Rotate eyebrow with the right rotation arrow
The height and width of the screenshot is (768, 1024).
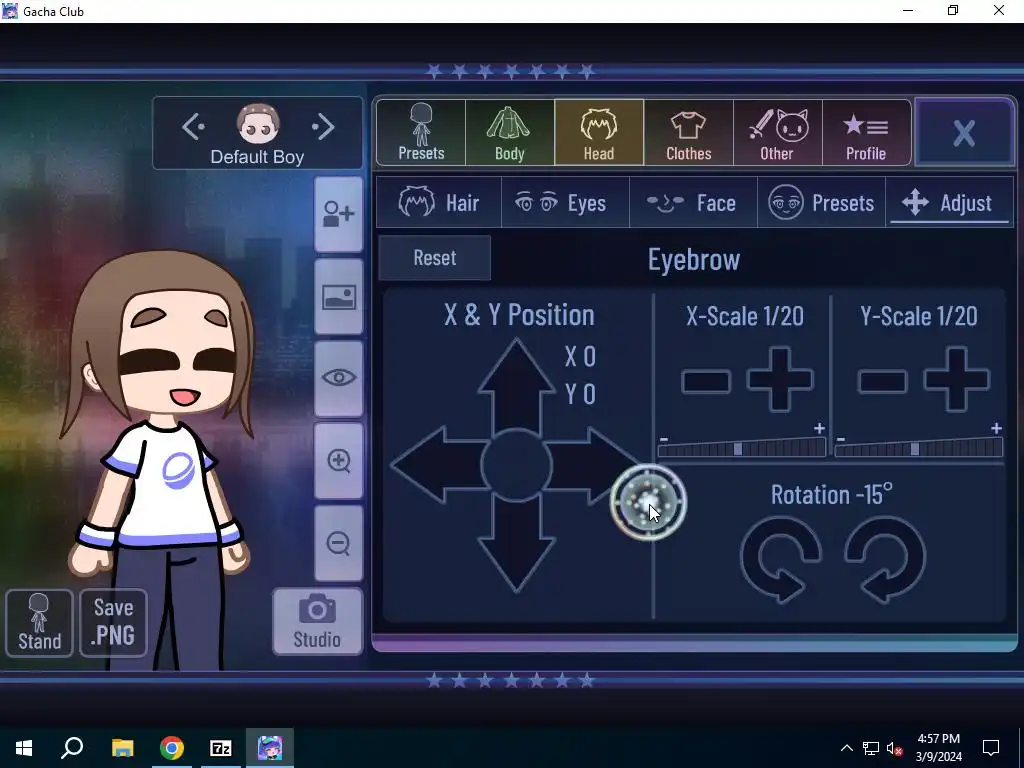885,559
